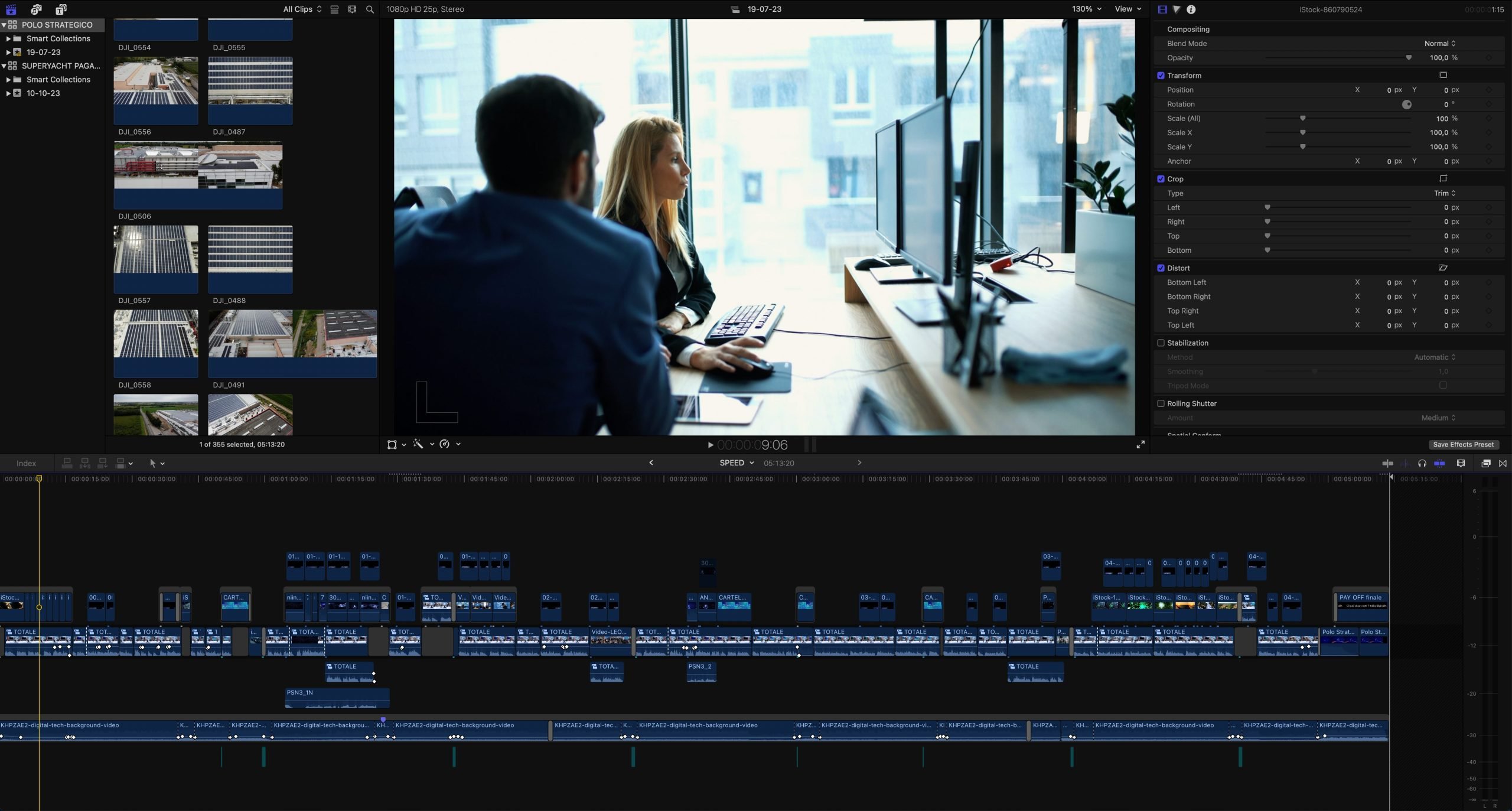The width and height of the screenshot is (1512, 811).
Task: Open the viewer 130% zoom dropdown
Action: click(x=1087, y=9)
